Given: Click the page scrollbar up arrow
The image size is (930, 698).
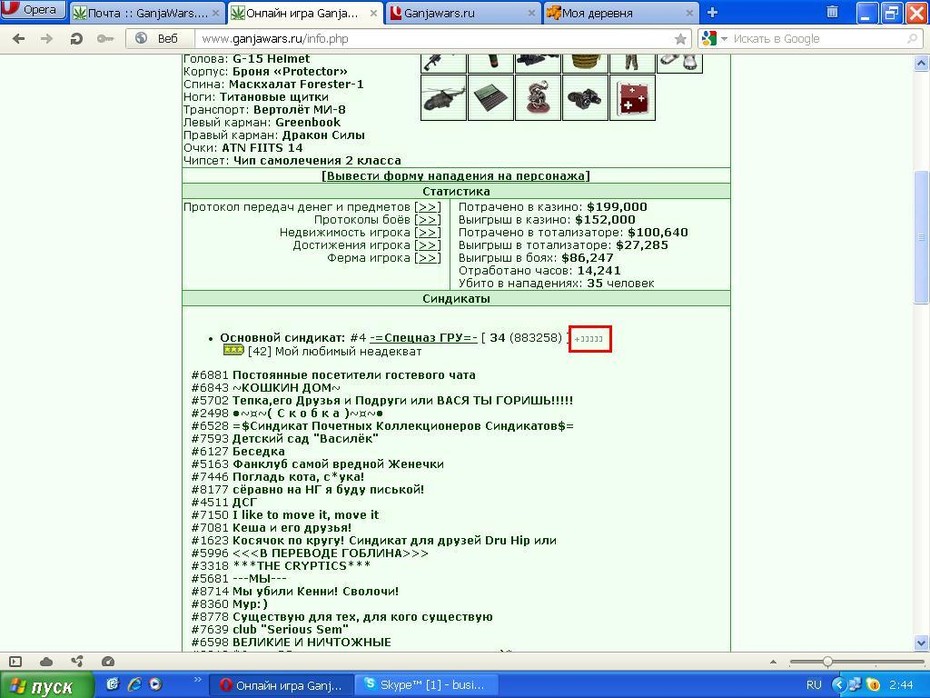Looking at the screenshot, I should coord(922,63).
